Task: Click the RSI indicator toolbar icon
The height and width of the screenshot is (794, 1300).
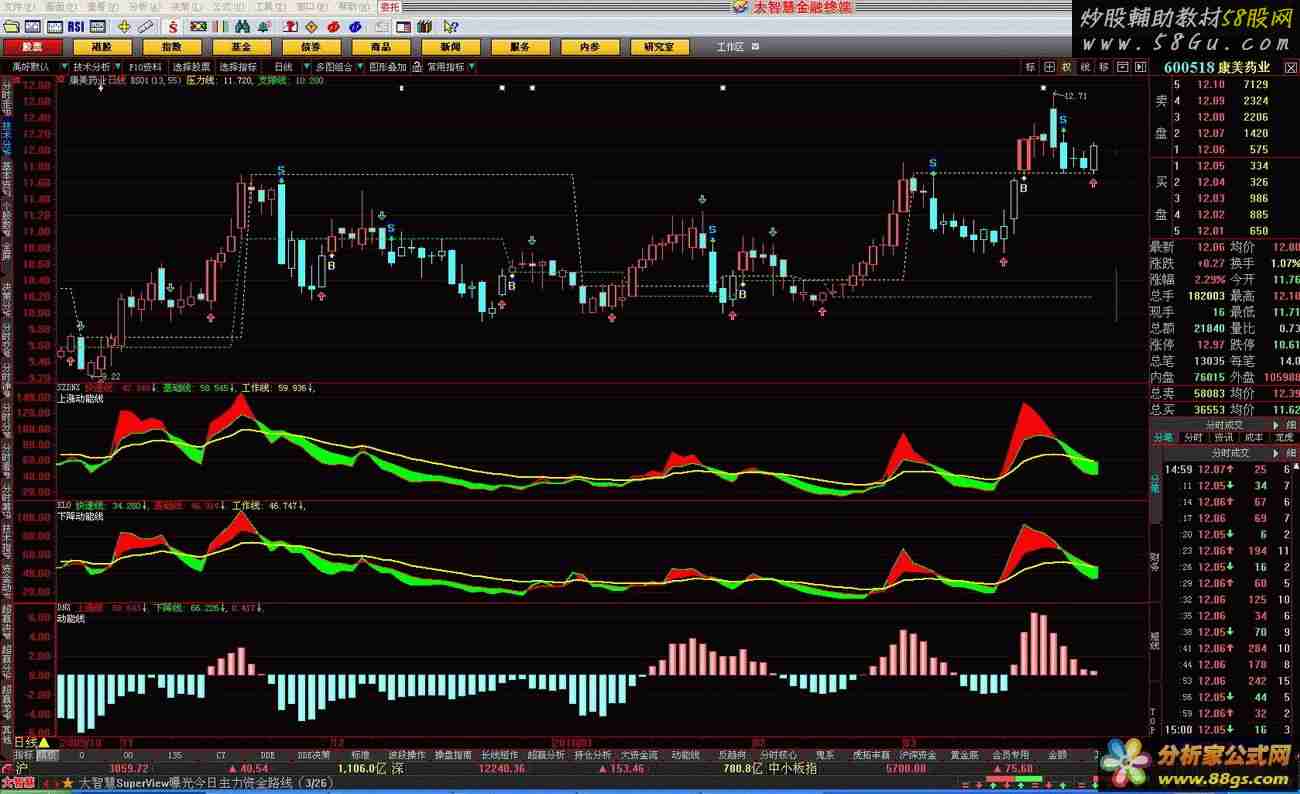Action: pyautogui.click(x=76, y=26)
